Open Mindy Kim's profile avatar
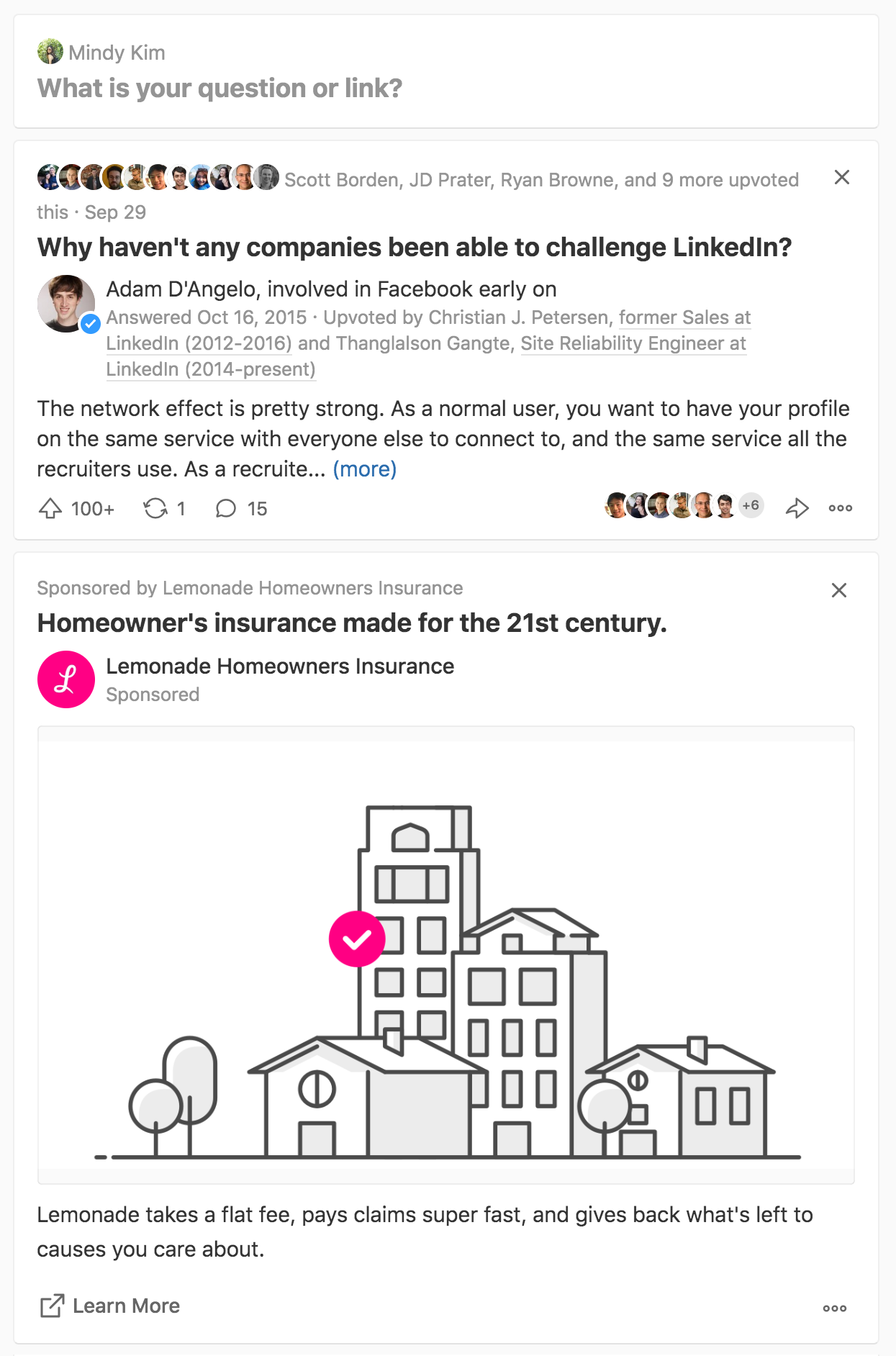This screenshot has width=896, height=1356. 50,52
